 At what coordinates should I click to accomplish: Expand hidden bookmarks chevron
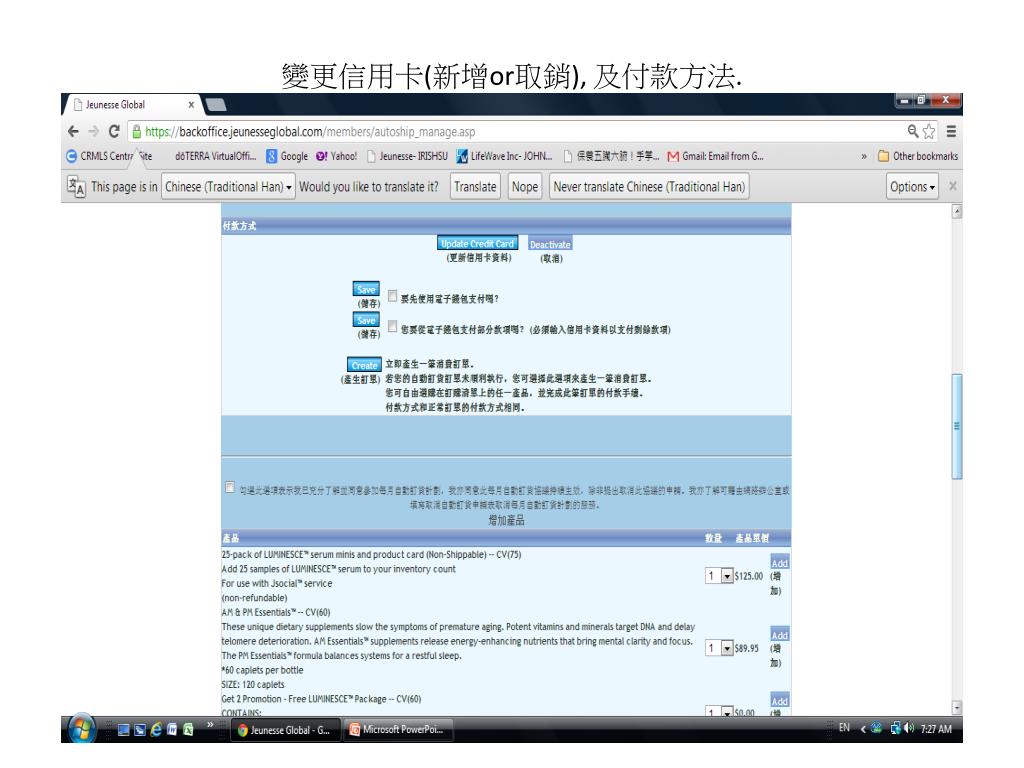(x=864, y=156)
